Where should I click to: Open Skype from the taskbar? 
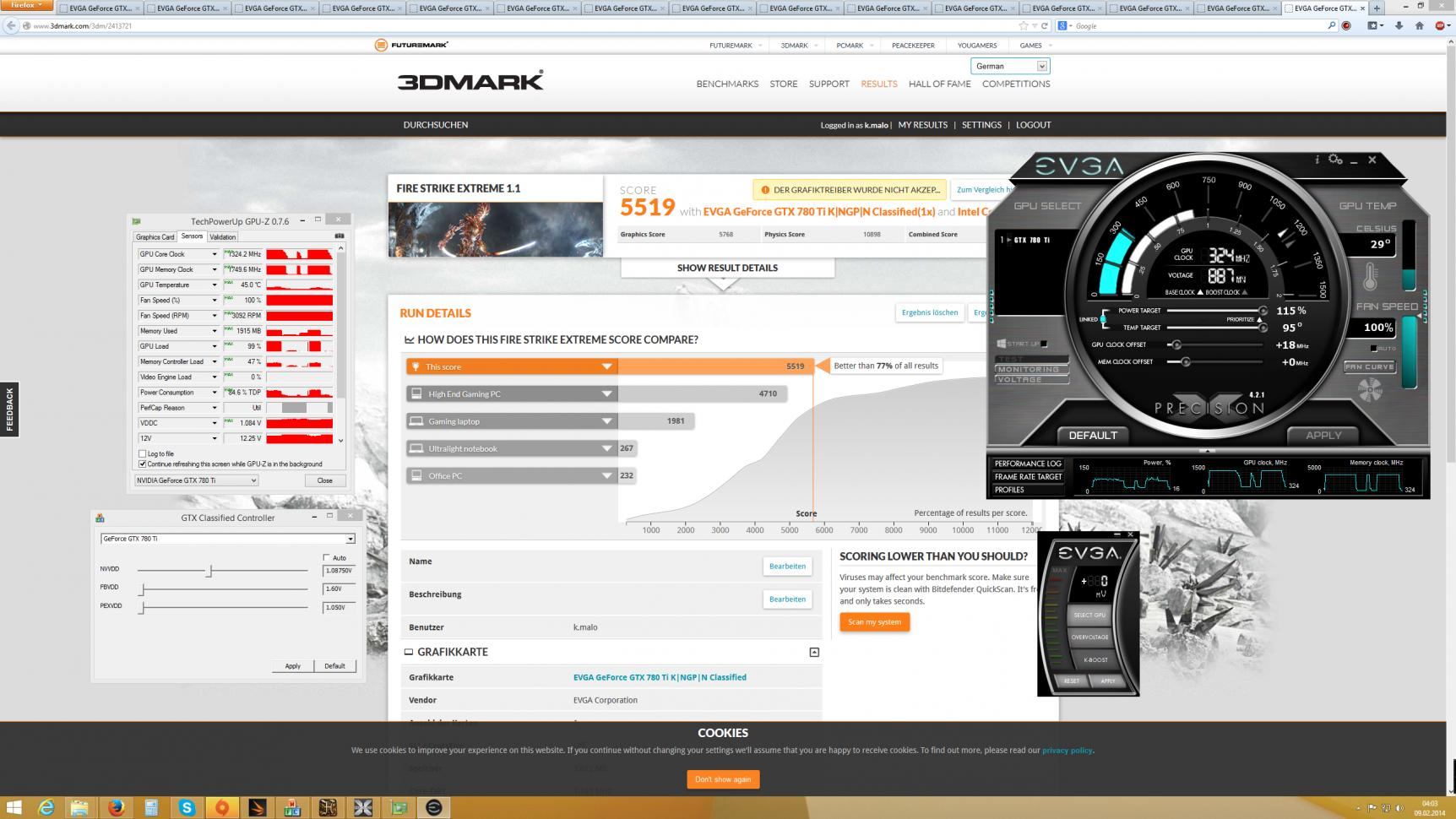tap(187, 808)
